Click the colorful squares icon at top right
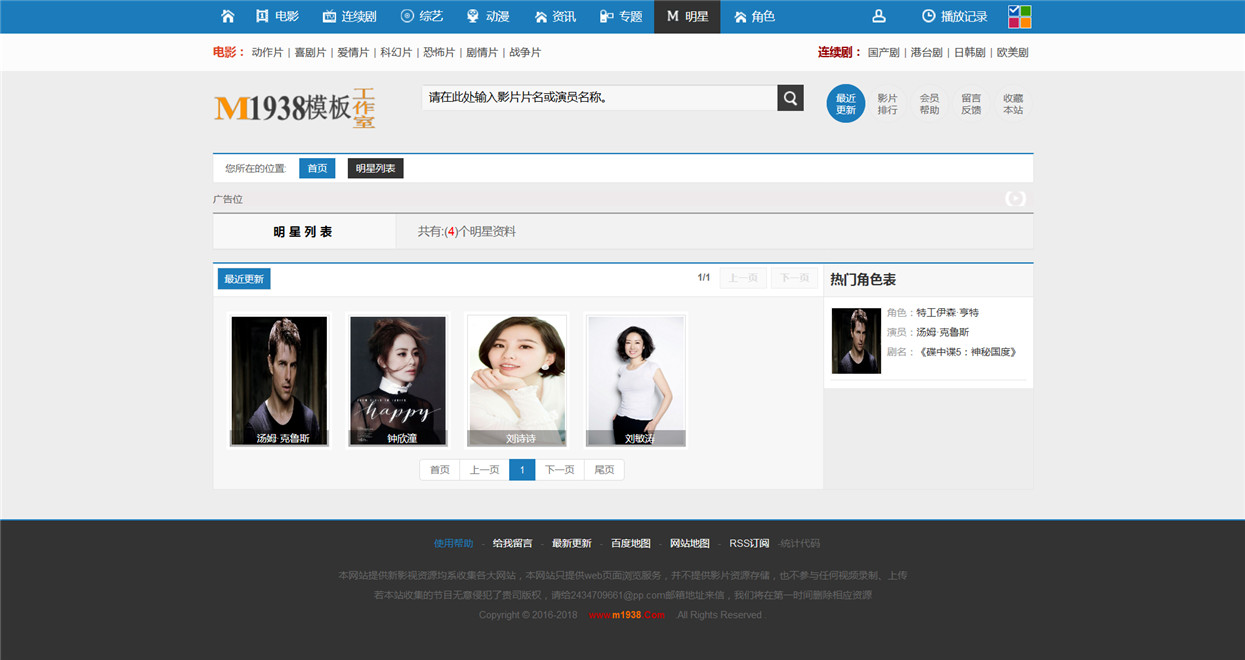This screenshot has height=660, width=1245. click(1019, 16)
